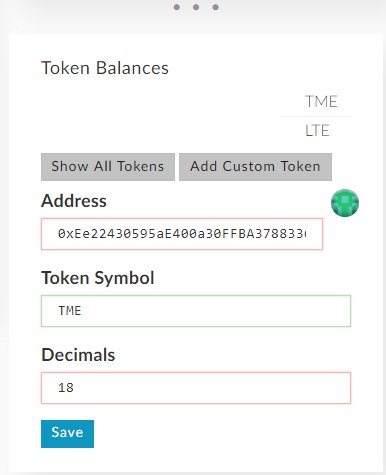Click the first dot of the ellipsis
386x475 pixels.
point(177,7)
